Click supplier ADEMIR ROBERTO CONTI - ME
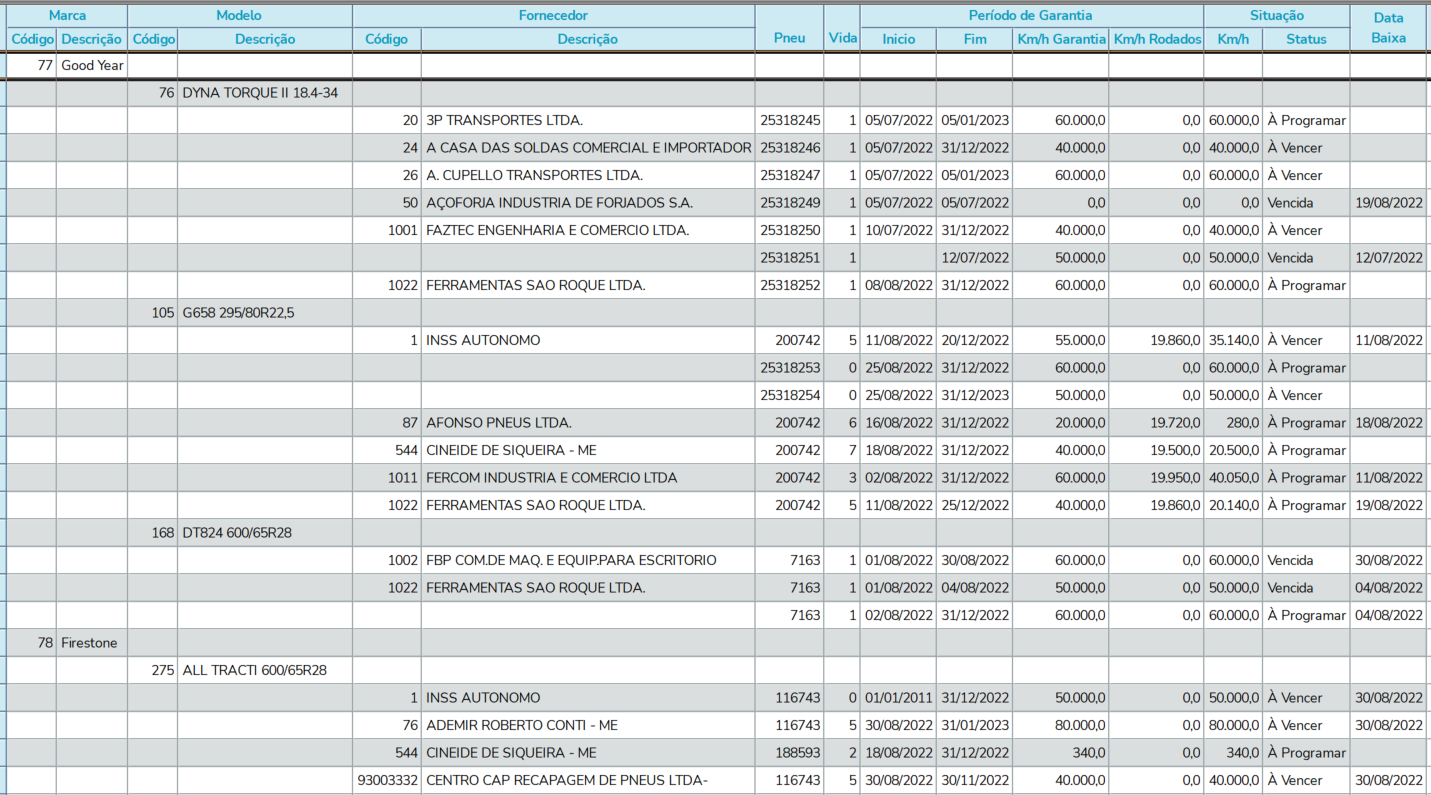The image size is (1431, 795). coord(522,725)
